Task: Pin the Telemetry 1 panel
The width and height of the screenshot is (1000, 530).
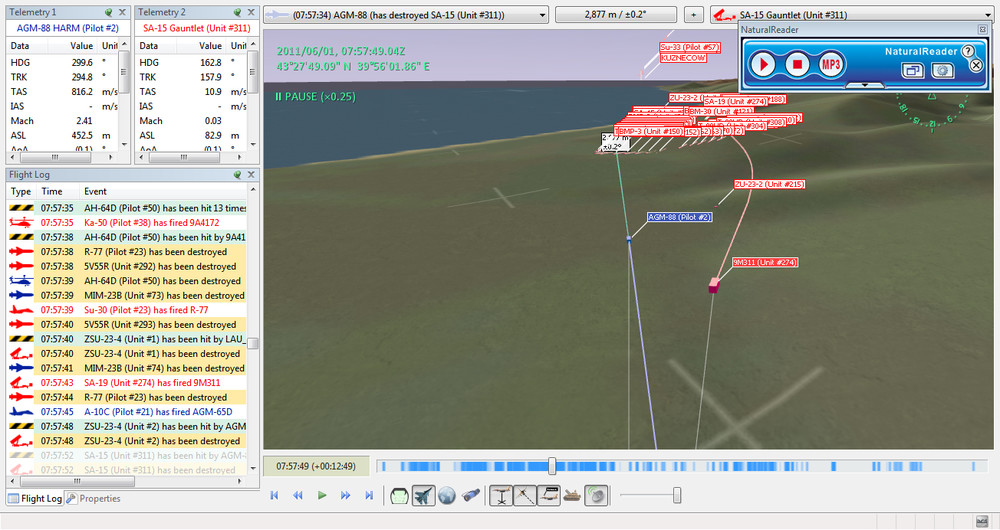Action: [108, 12]
